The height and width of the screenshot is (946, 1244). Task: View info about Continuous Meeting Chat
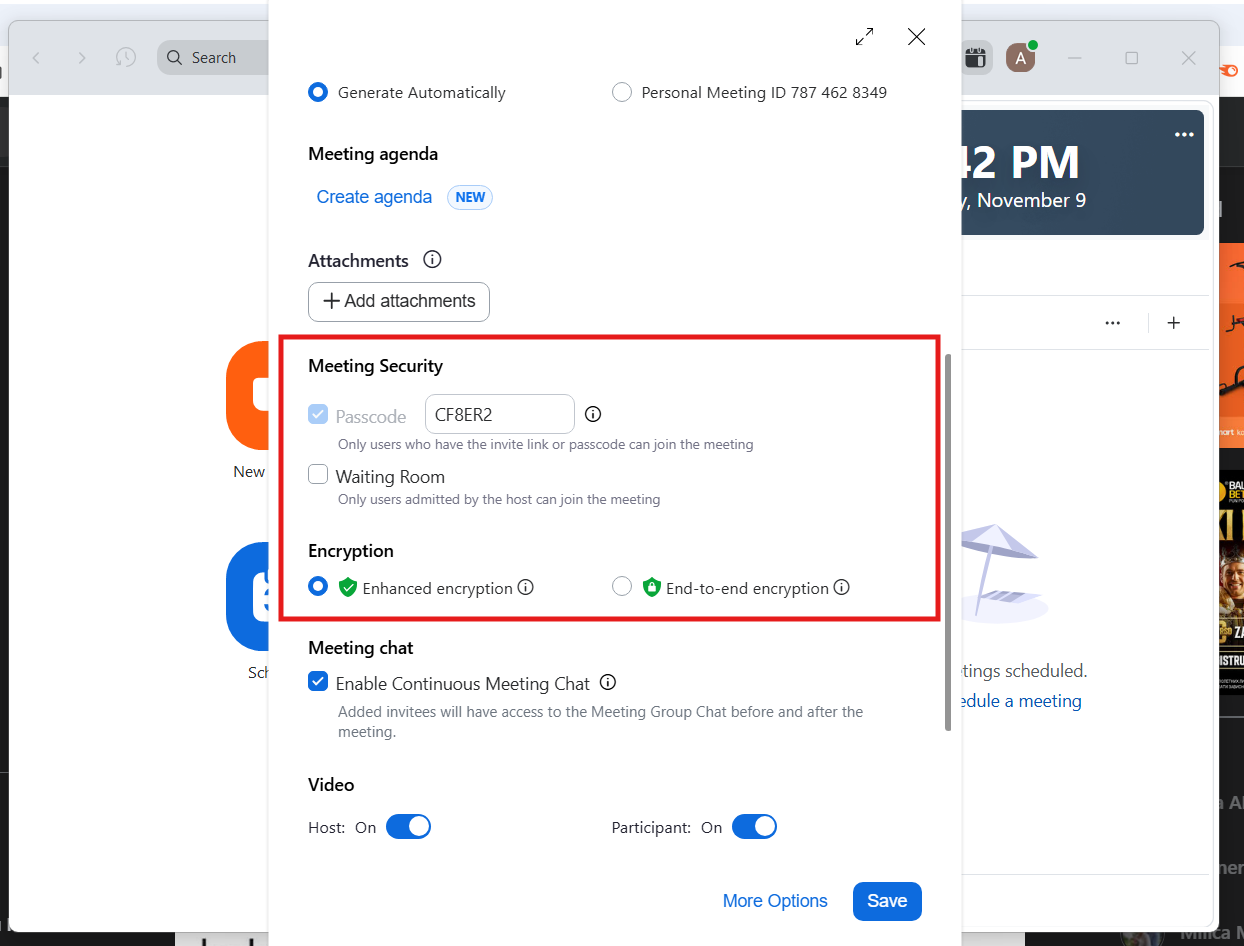click(x=607, y=683)
